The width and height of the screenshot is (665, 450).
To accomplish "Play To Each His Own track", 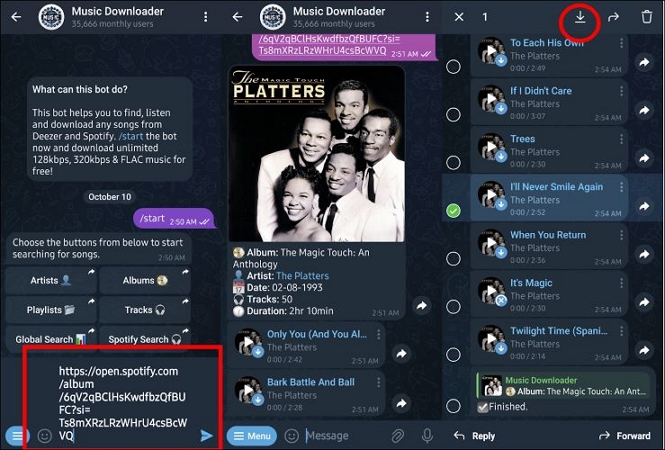I will [x=491, y=50].
